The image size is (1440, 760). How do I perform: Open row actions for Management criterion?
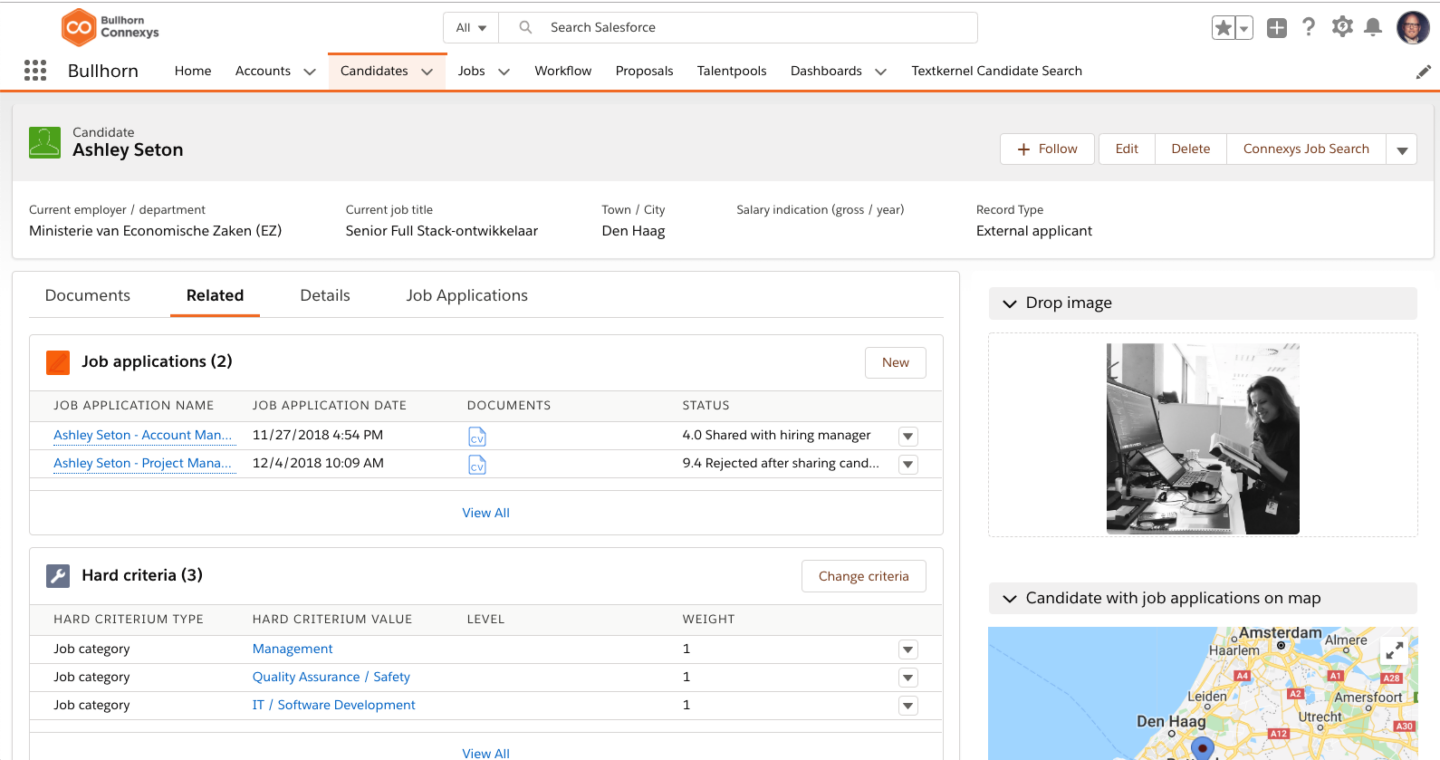[x=908, y=650]
